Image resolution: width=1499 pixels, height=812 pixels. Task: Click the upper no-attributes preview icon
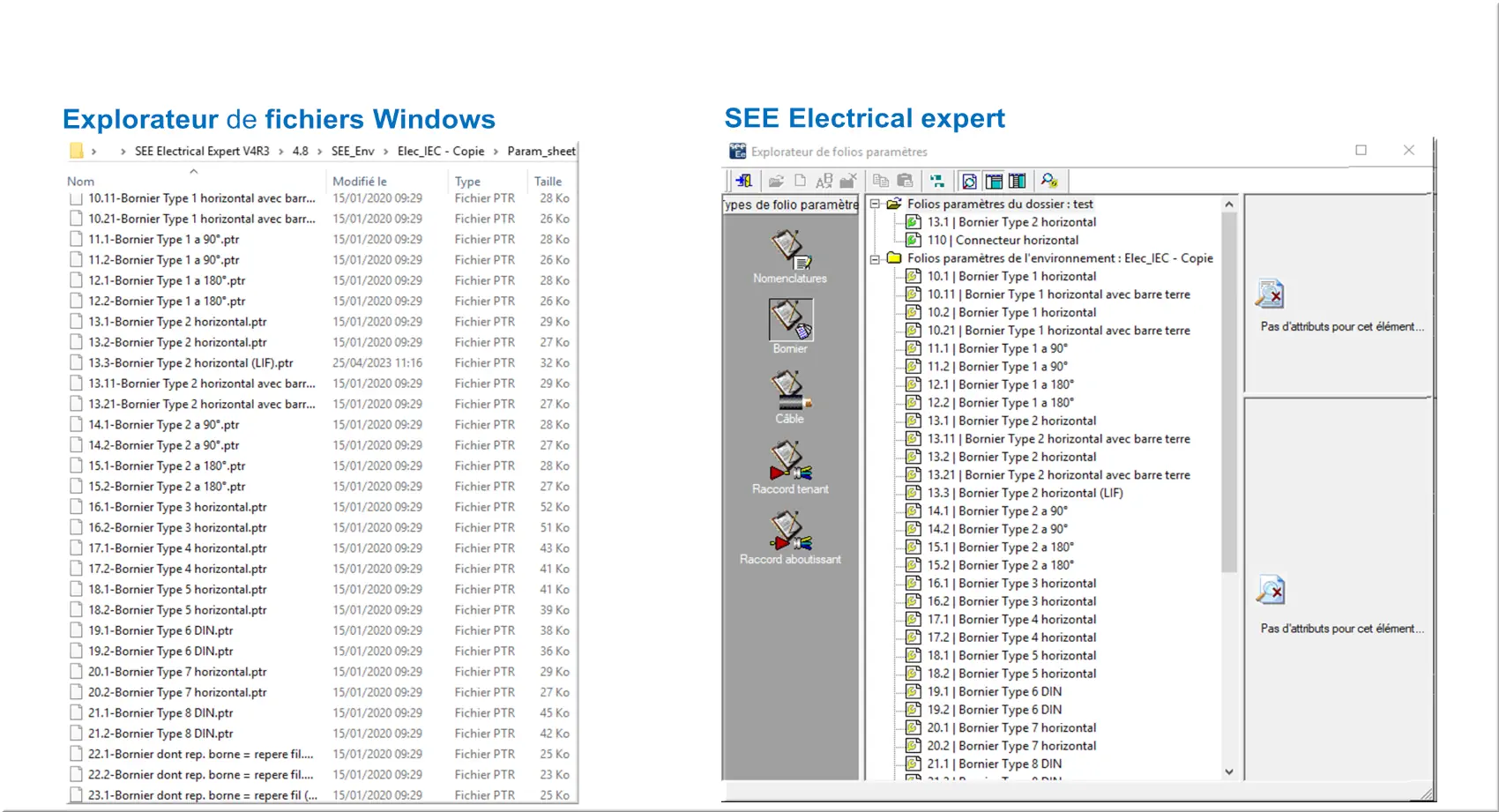pyautogui.click(x=1270, y=294)
